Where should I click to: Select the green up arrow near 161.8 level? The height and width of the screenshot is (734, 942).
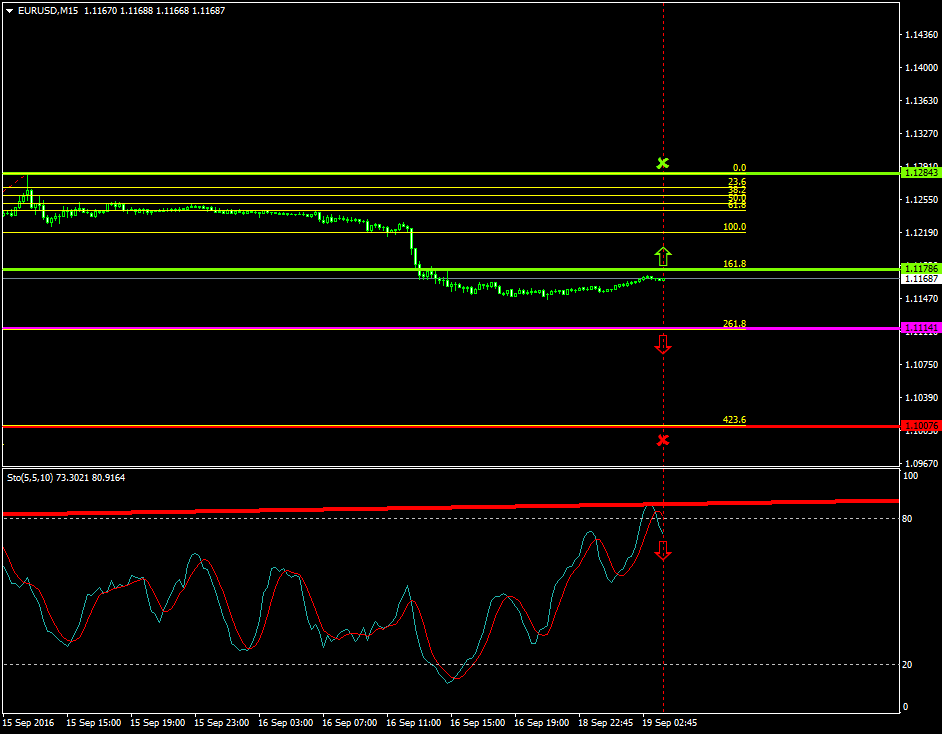663,256
